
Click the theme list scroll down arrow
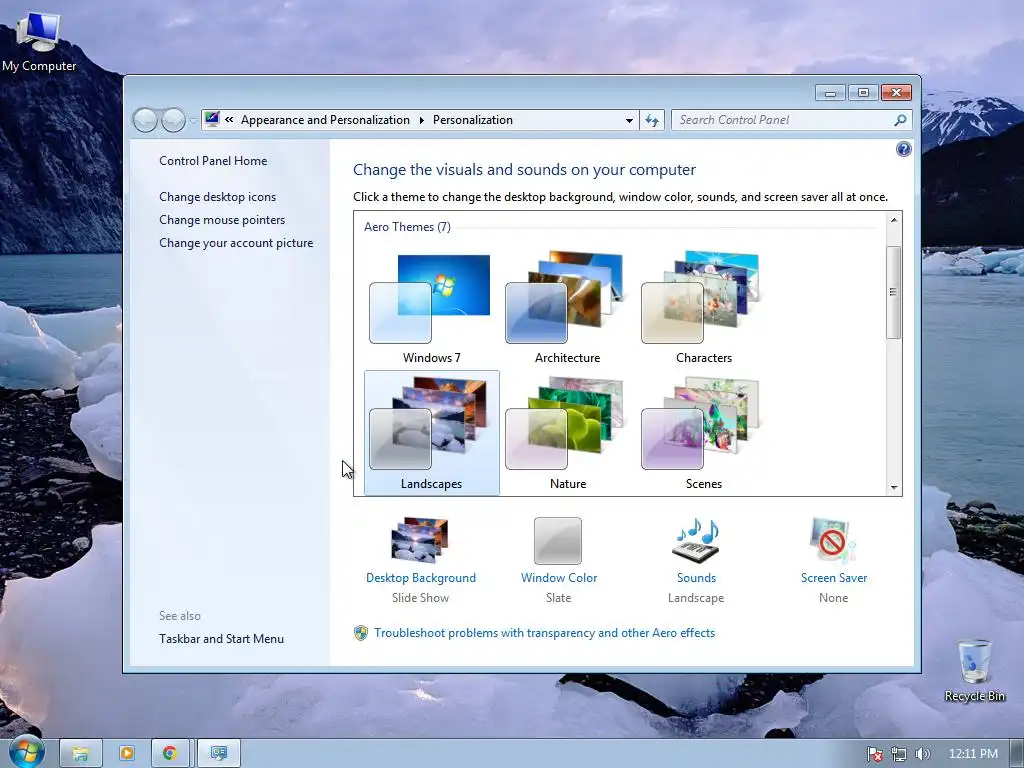coord(894,487)
